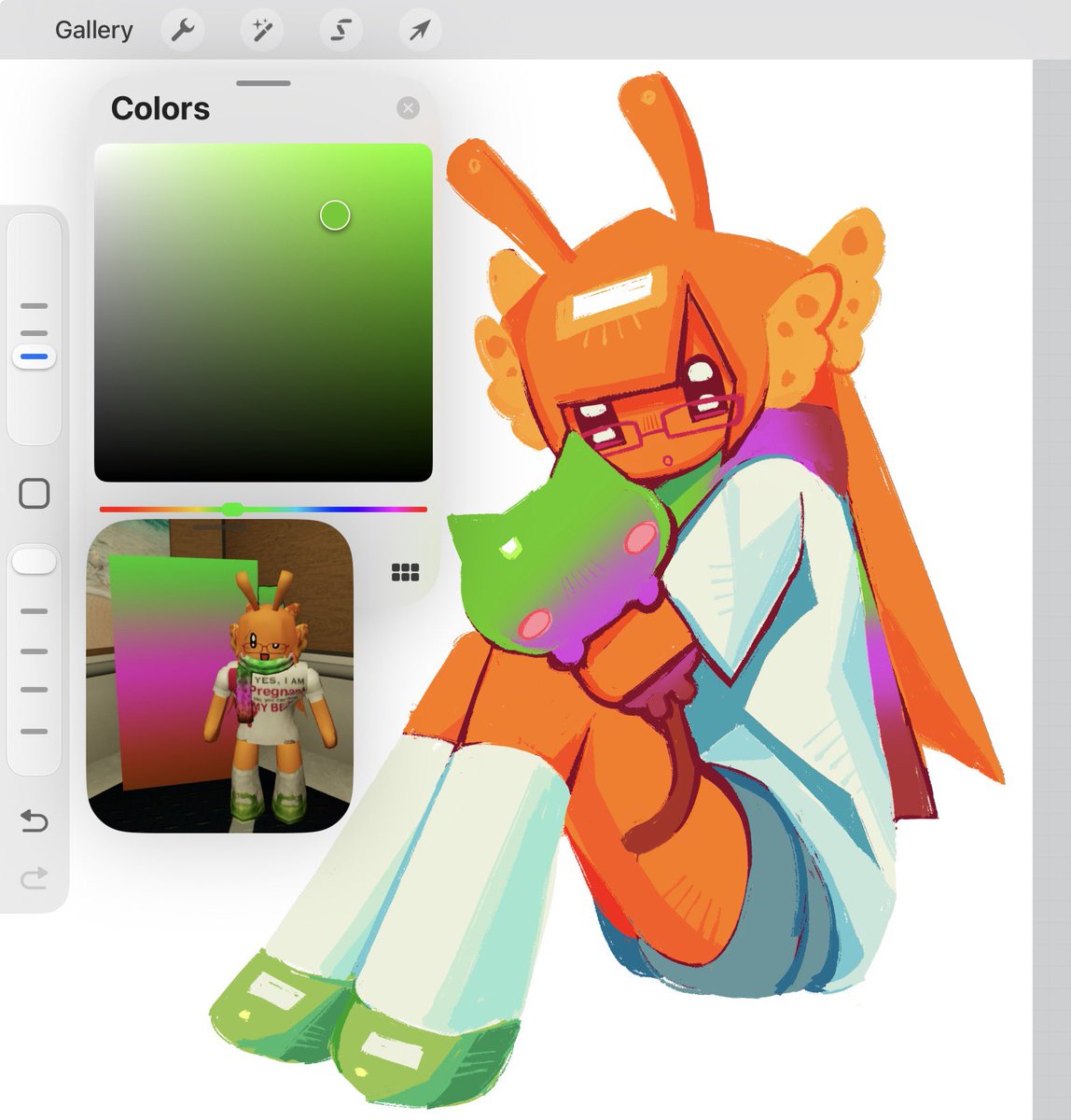Undo the last stroke
Image resolution: width=1071 pixels, height=1120 pixels.
click(x=34, y=821)
